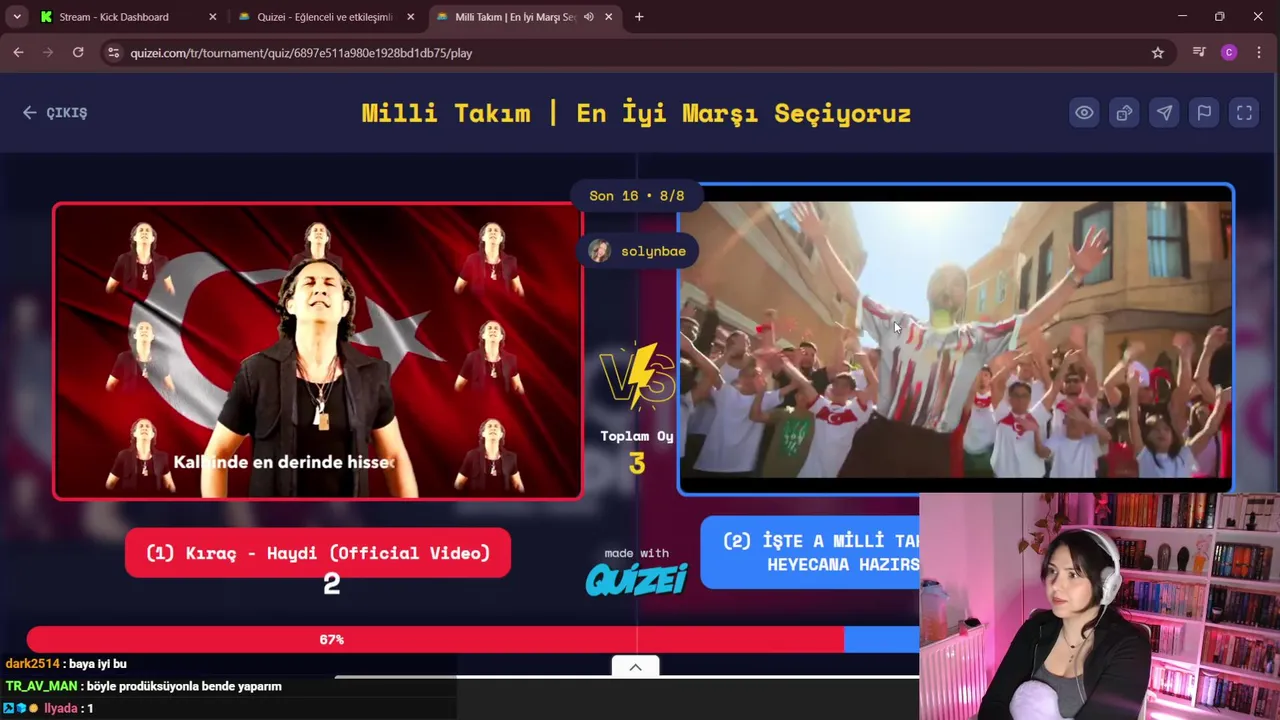The width and height of the screenshot is (1280, 720).
Task: Open the Chrome three-dot menu
Action: (x=1259, y=53)
